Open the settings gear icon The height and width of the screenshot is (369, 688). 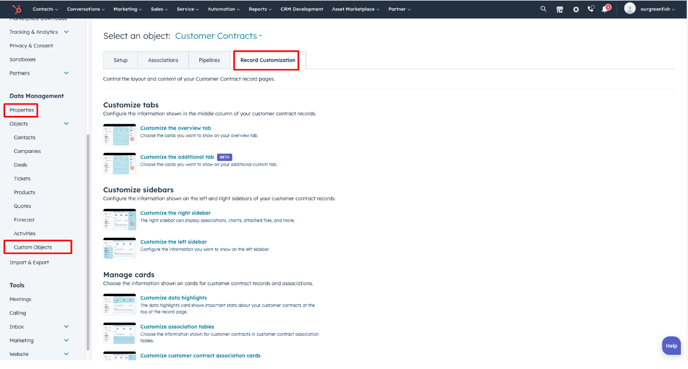click(576, 9)
